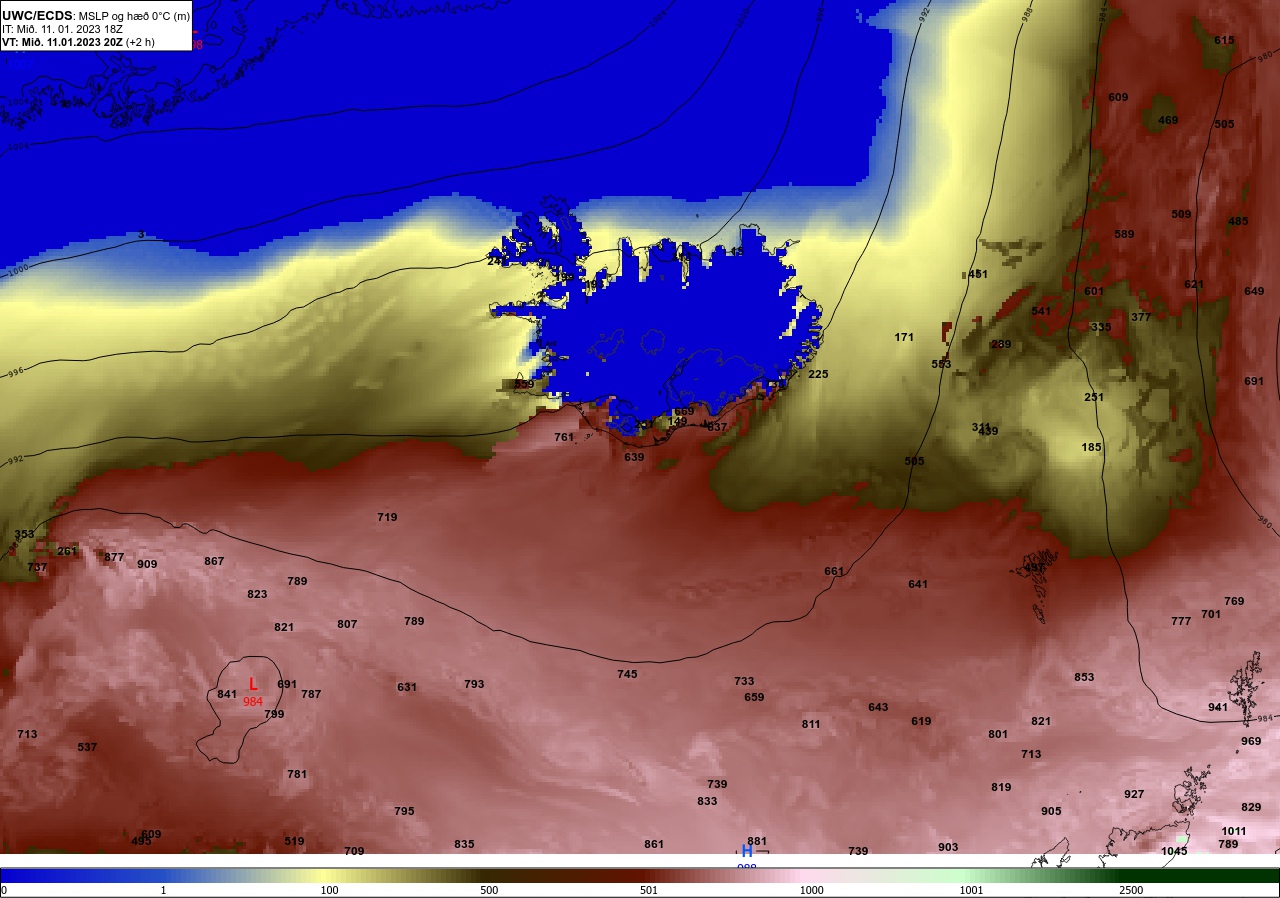Click the height value 719

point(387,517)
